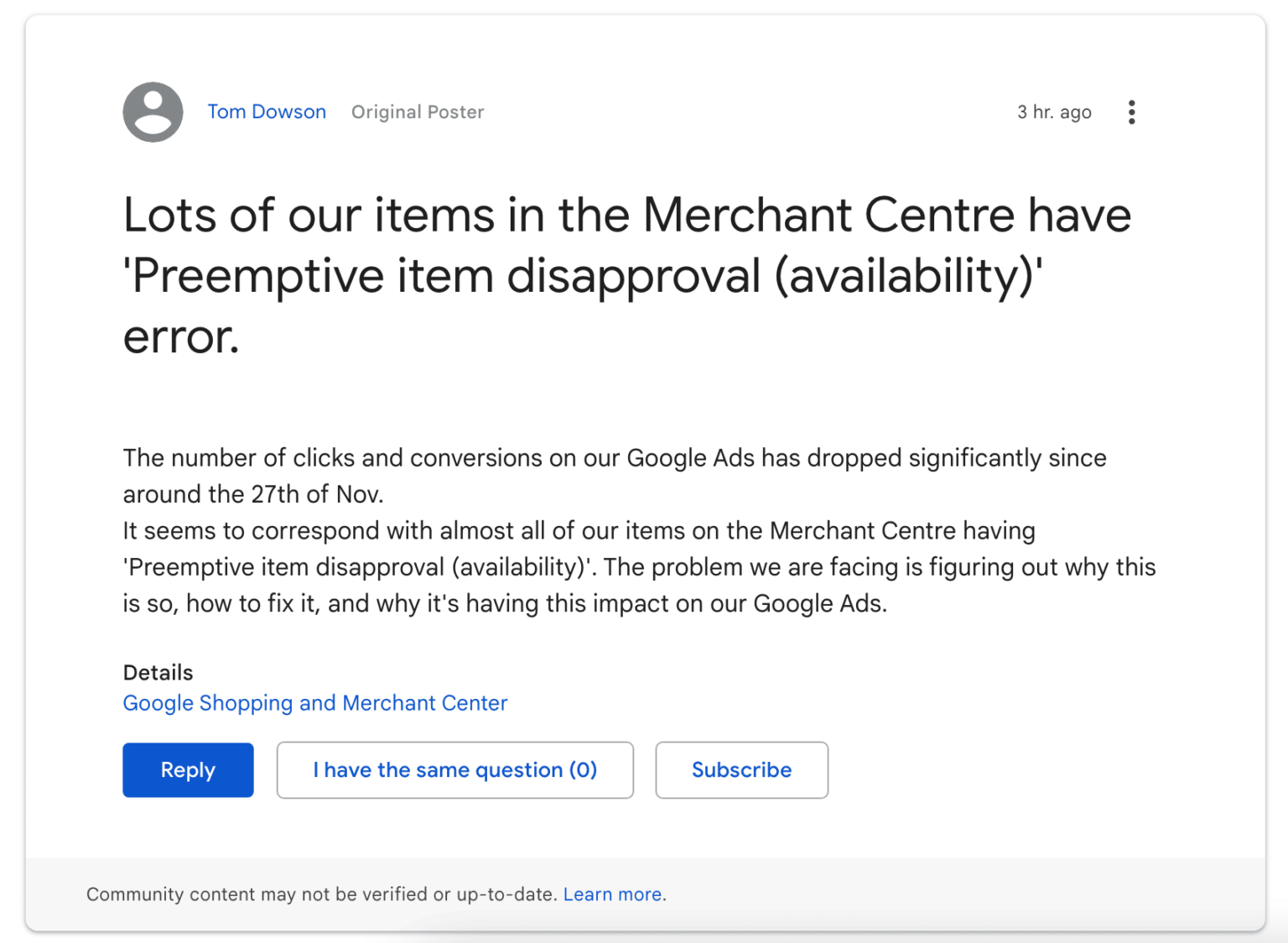
Task: Click Tom Dowson's name next to the avatar
Action: click(x=267, y=112)
